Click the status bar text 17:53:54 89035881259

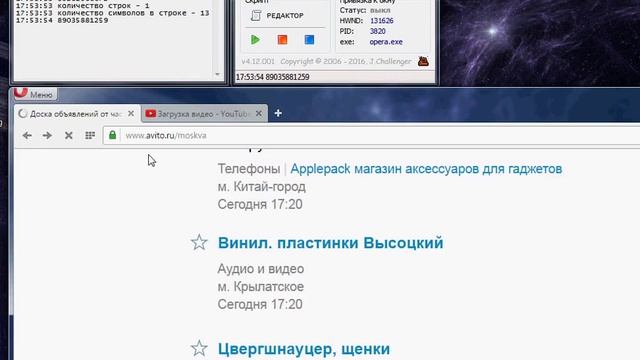coord(273,77)
